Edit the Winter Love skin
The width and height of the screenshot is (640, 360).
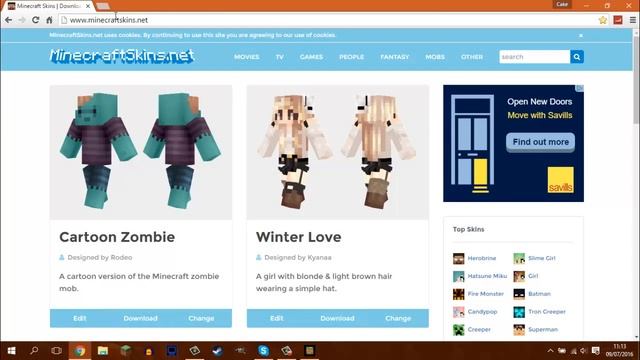[x=276, y=318]
